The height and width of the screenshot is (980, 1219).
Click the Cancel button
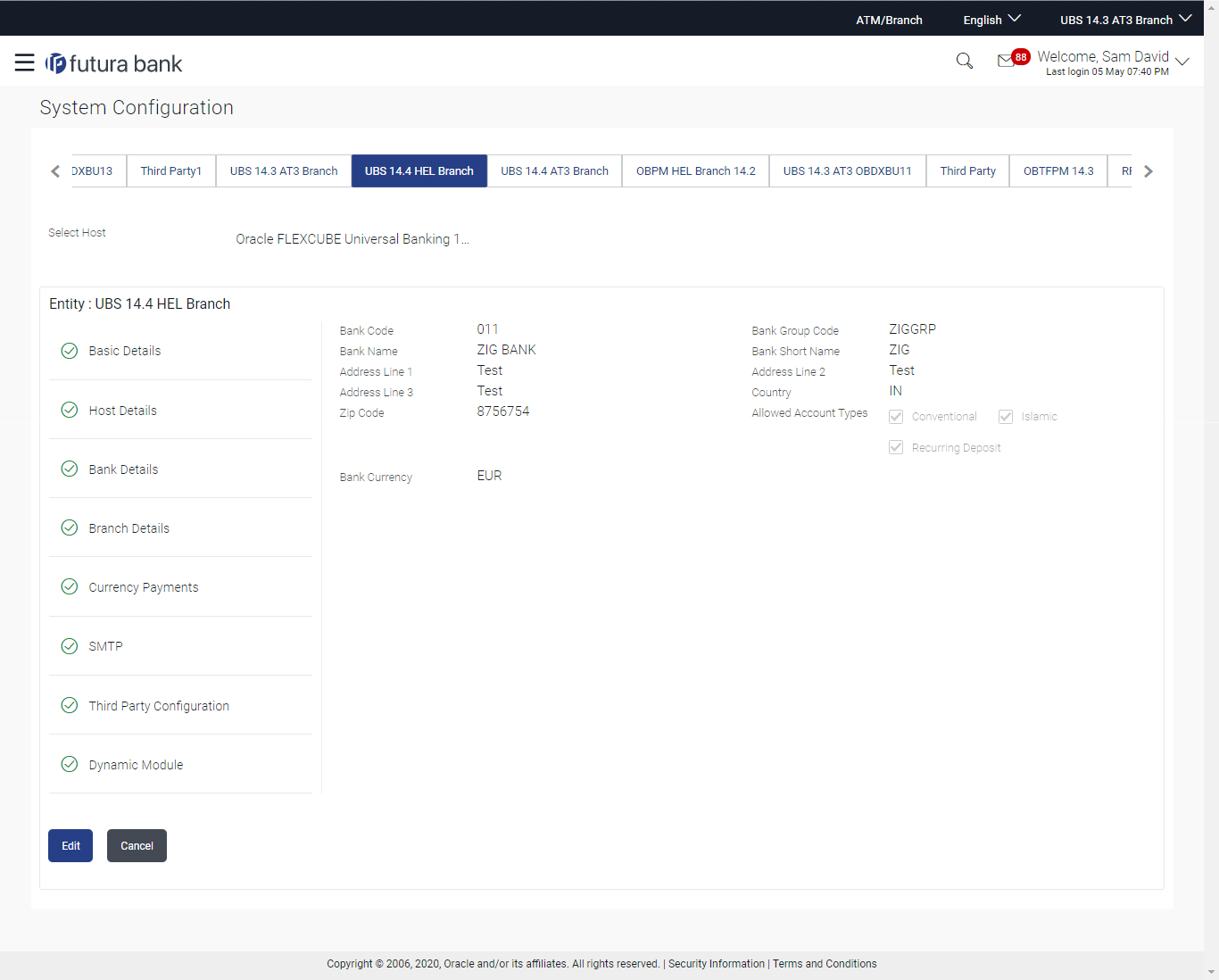click(x=137, y=845)
